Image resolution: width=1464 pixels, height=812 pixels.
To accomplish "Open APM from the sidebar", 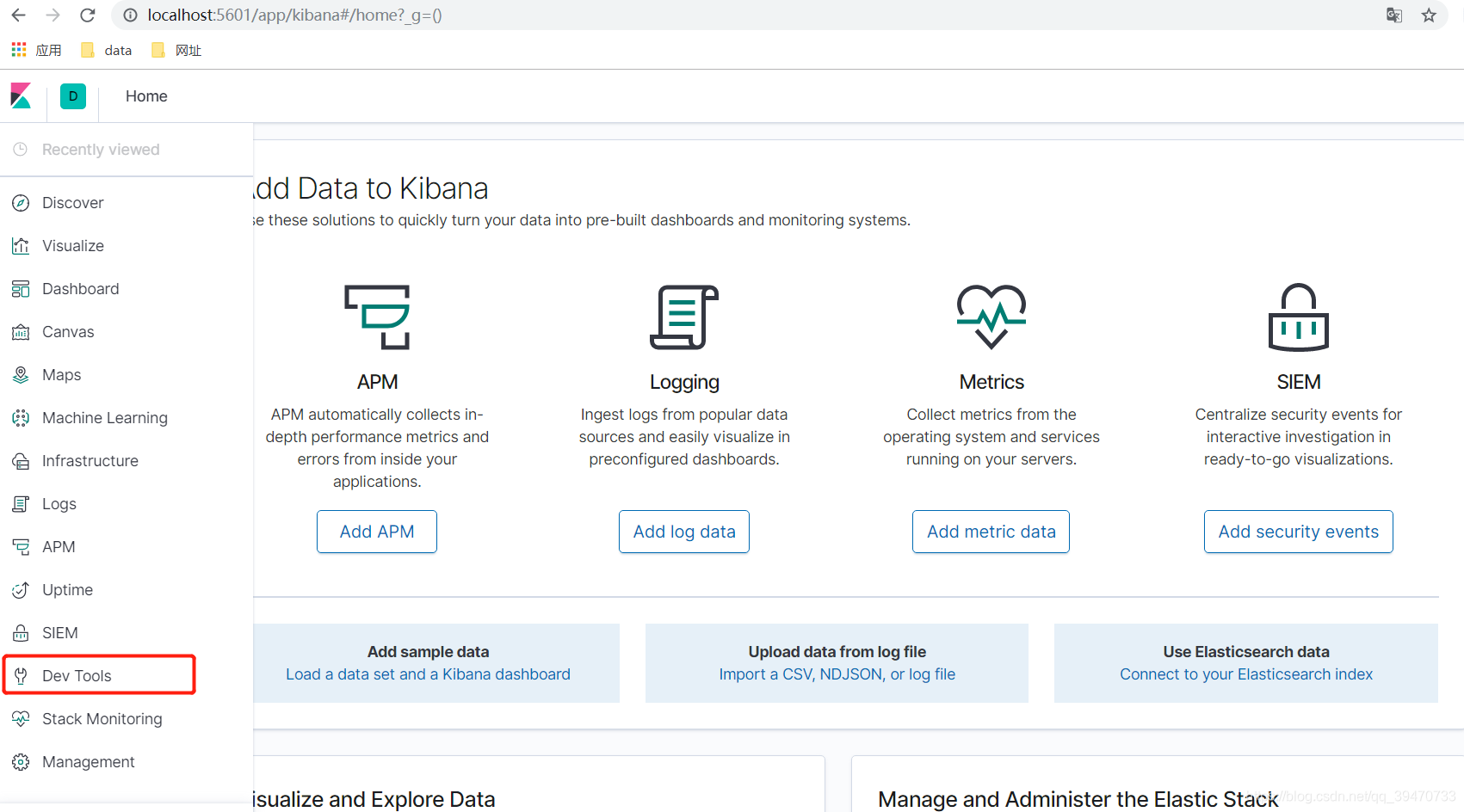I will [x=59, y=546].
